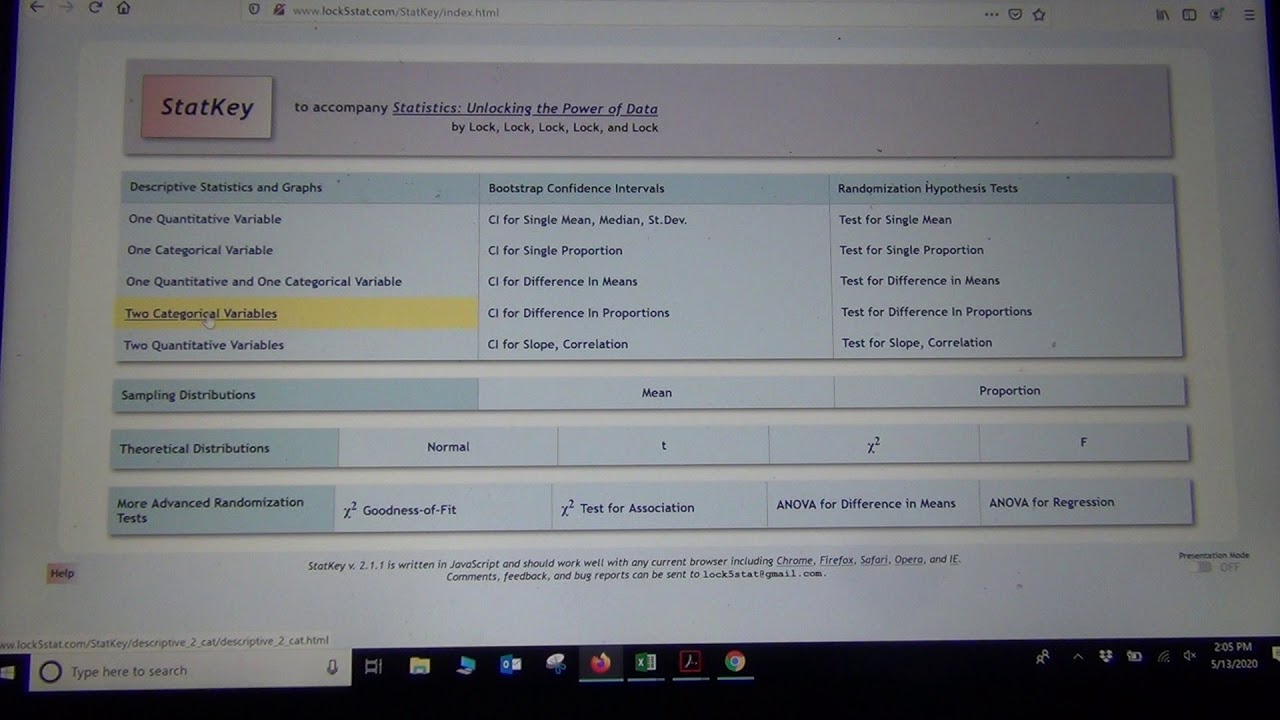This screenshot has width=1280, height=720.
Task: Follow the Chrome link in footer
Action: [x=794, y=560]
